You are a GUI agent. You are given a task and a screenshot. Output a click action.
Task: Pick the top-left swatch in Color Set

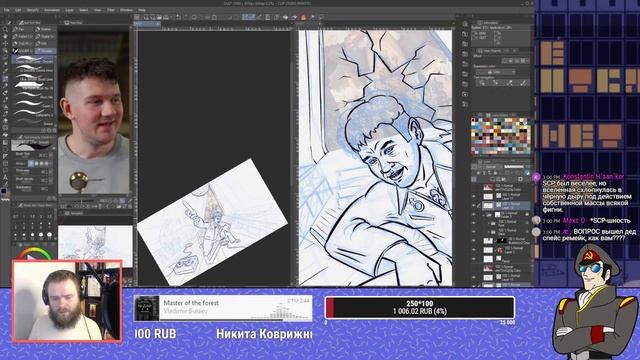pyautogui.click(x=473, y=121)
